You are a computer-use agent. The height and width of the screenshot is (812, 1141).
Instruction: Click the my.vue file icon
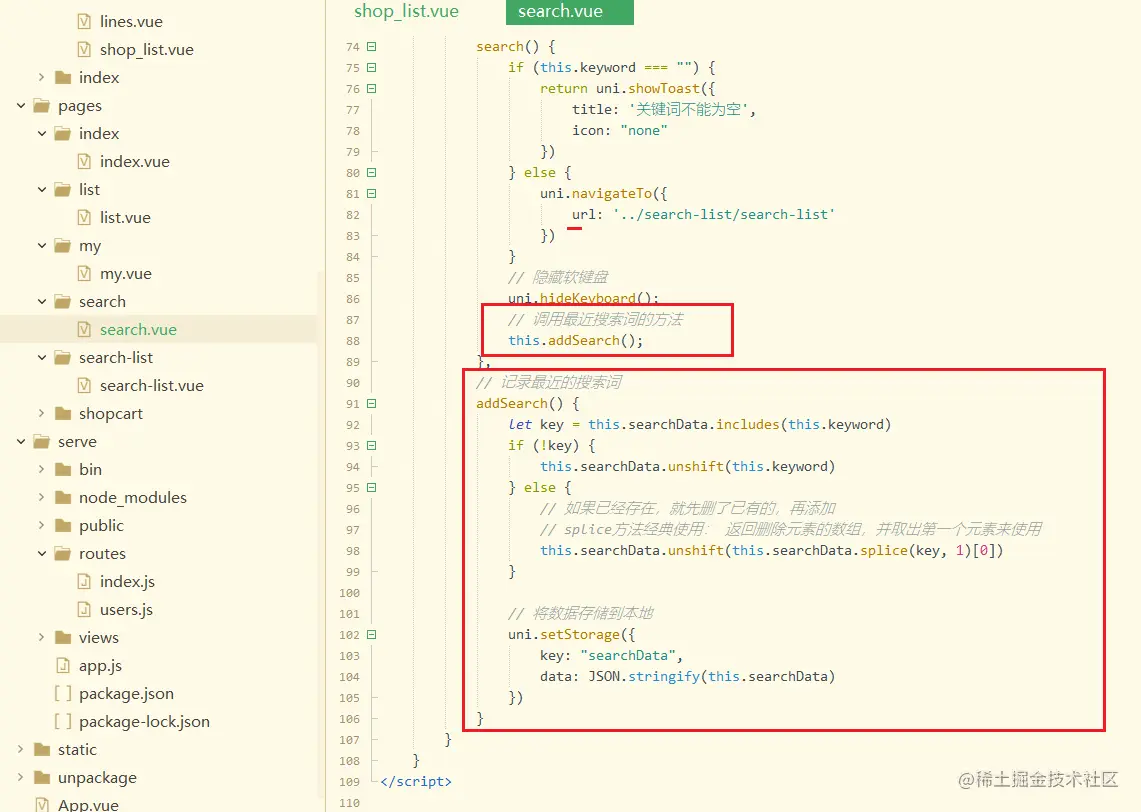pos(84,274)
